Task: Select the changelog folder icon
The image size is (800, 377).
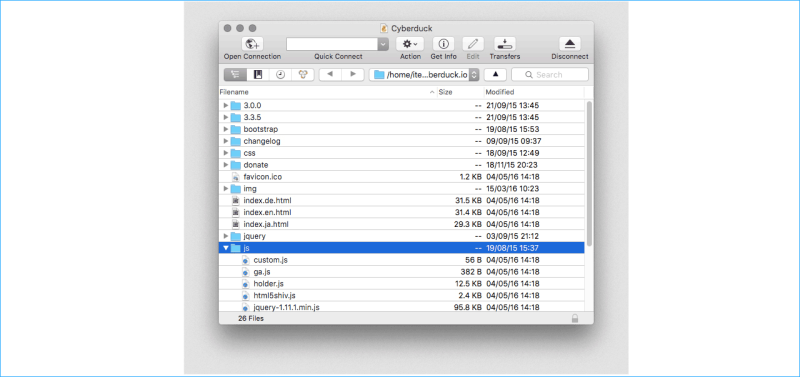Action: pos(235,141)
